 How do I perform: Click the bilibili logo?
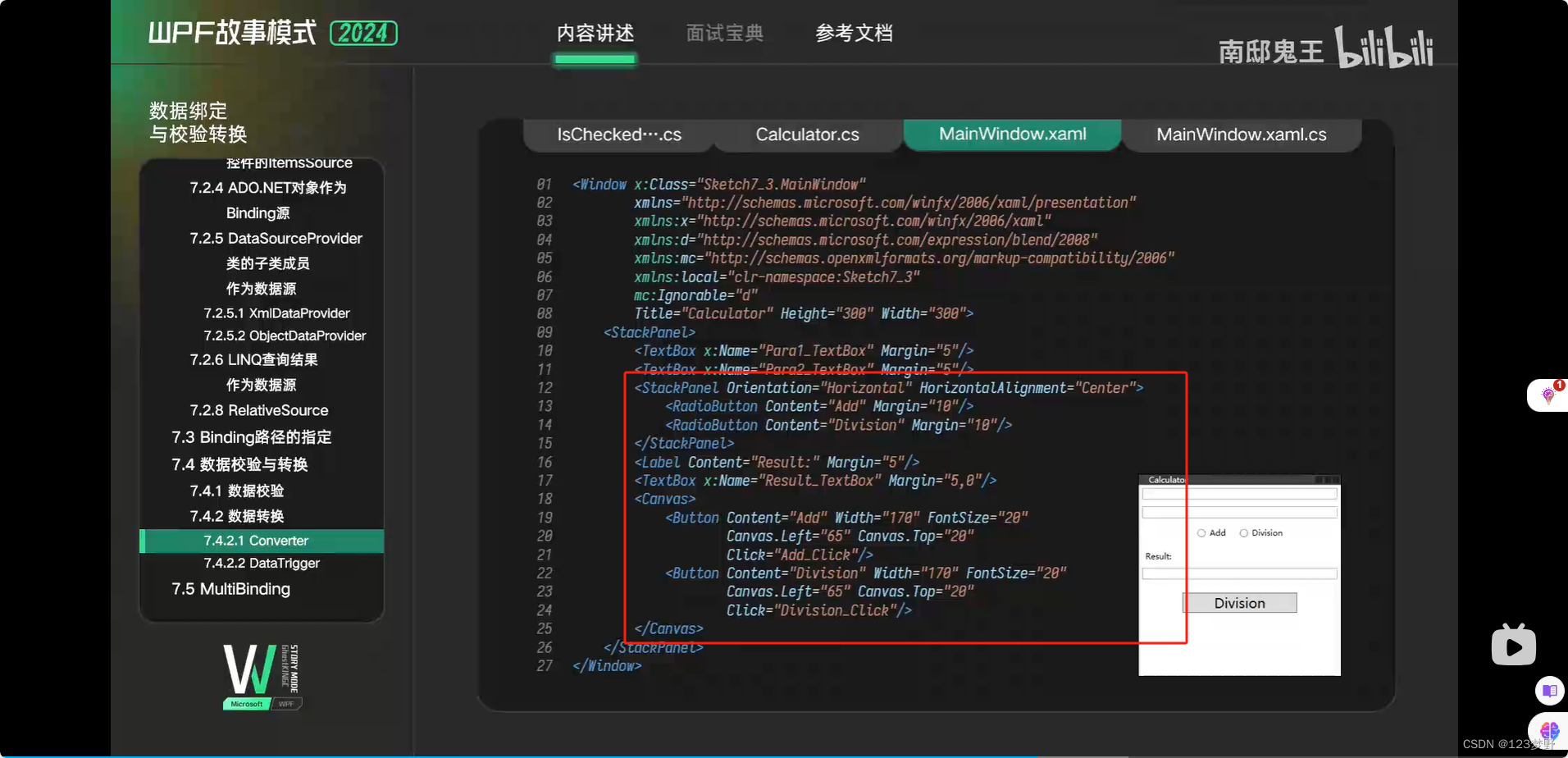coord(1383,47)
